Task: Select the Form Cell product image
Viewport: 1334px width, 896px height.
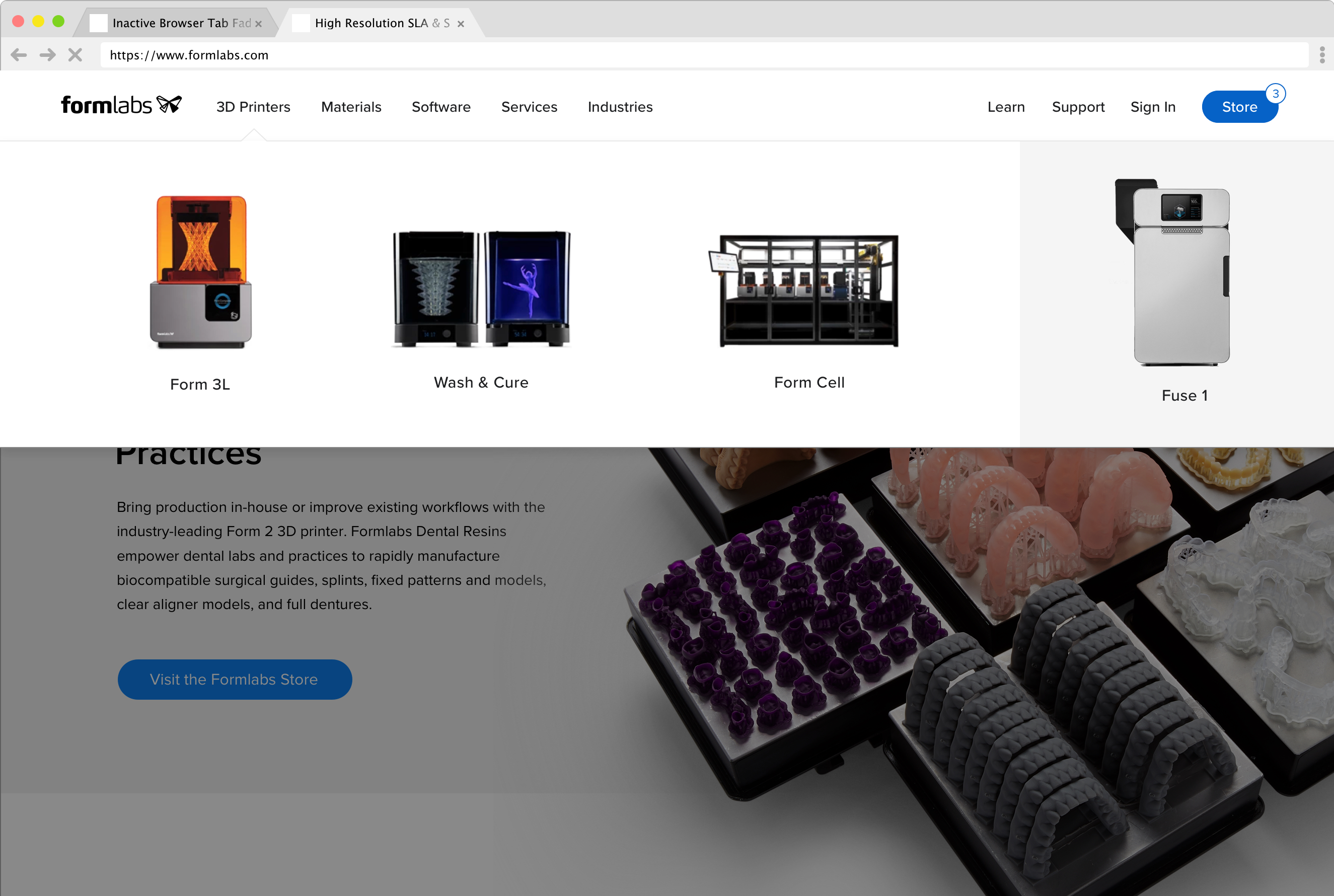Action: click(803, 290)
